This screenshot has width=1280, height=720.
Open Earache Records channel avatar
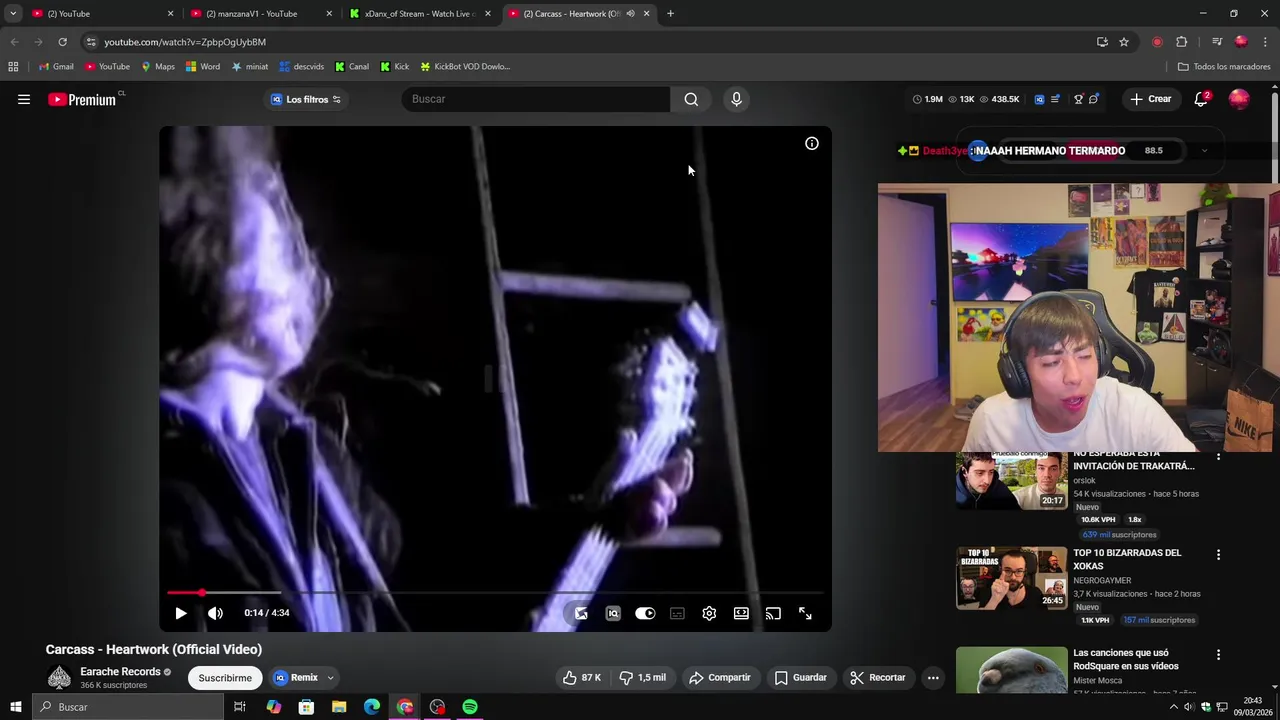[x=60, y=678]
